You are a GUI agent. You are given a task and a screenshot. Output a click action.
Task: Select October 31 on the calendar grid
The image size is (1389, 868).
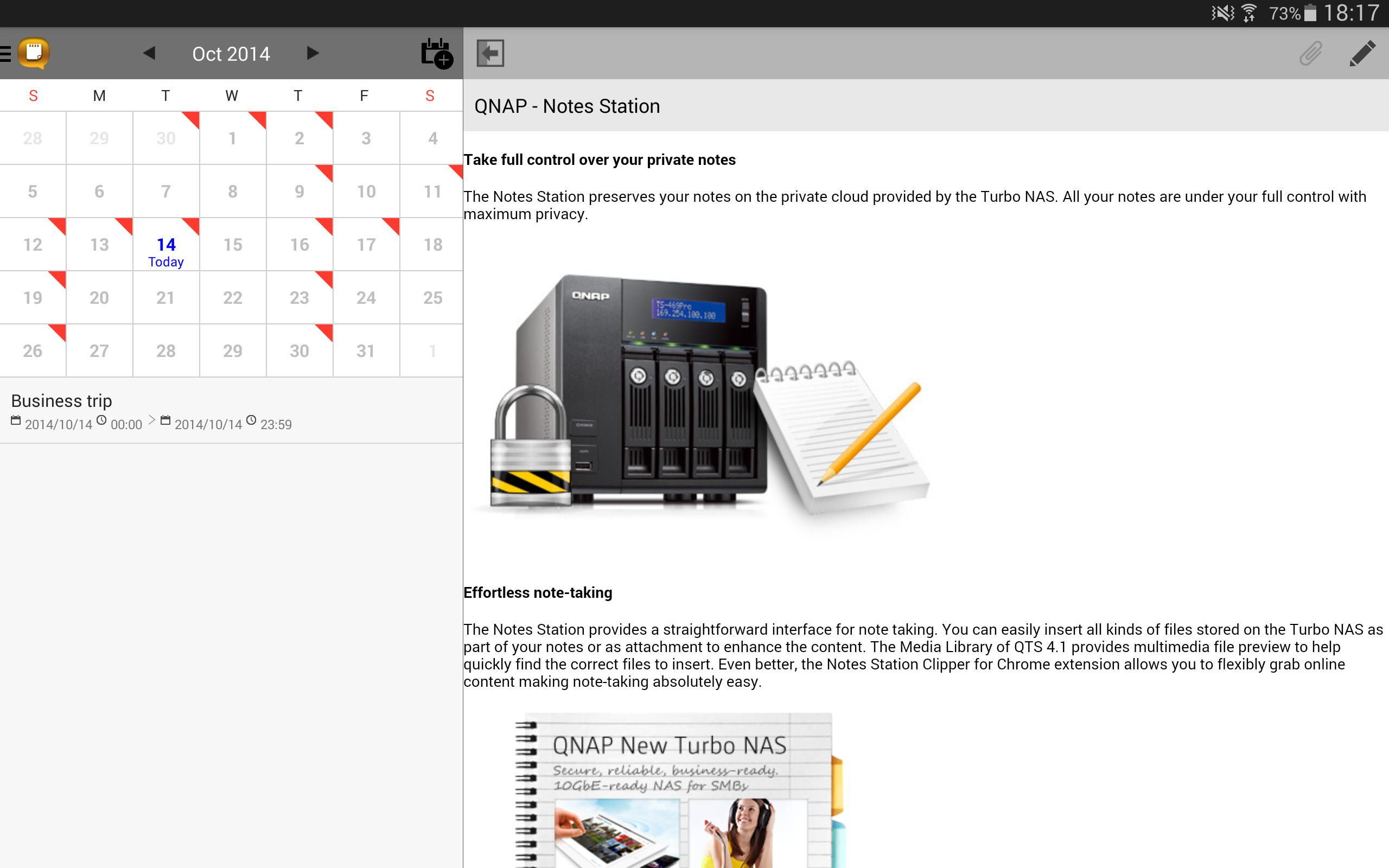pos(365,350)
